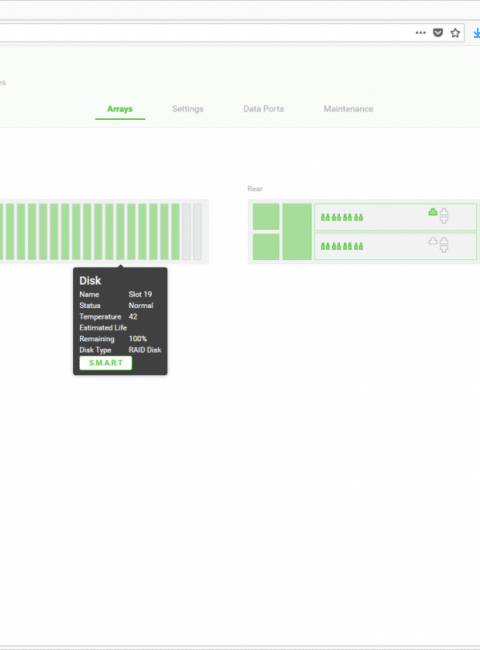The image size is (480, 650).
Task: Click the "Disk" tooltip heading
Action: [x=90, y=281]
